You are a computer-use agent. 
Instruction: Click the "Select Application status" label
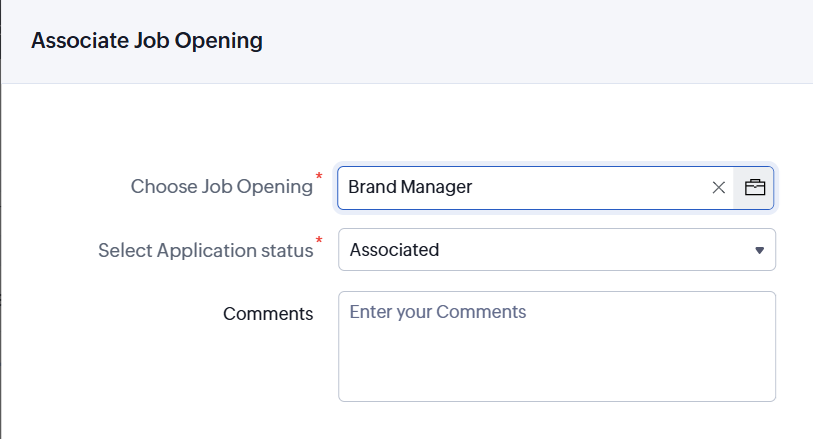(205, 250)
